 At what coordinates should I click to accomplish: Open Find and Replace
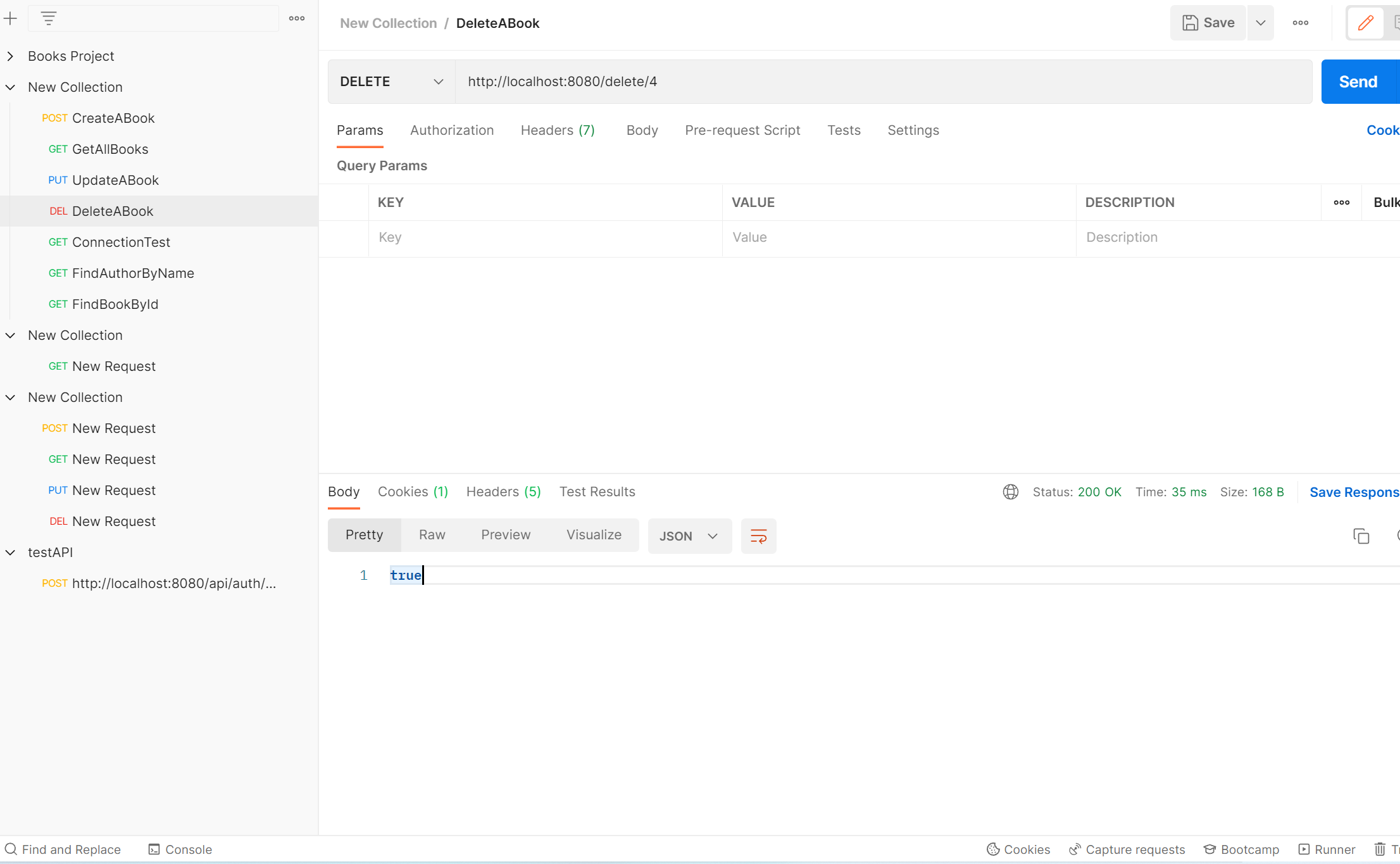[63, 849]
